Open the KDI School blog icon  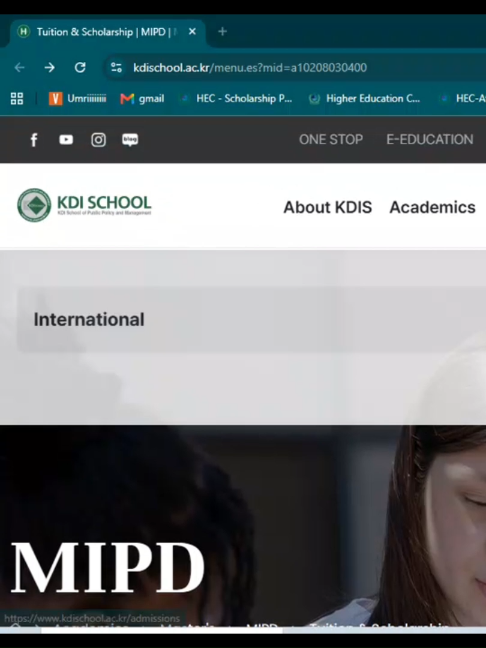pyautogui.click(x=130, y=140)
